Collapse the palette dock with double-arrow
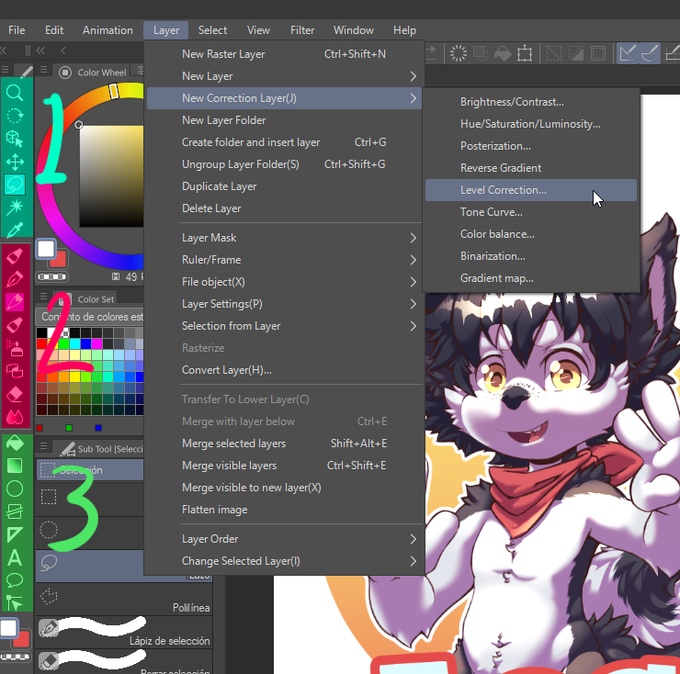 pyautogui.click(x=41, y=51)
